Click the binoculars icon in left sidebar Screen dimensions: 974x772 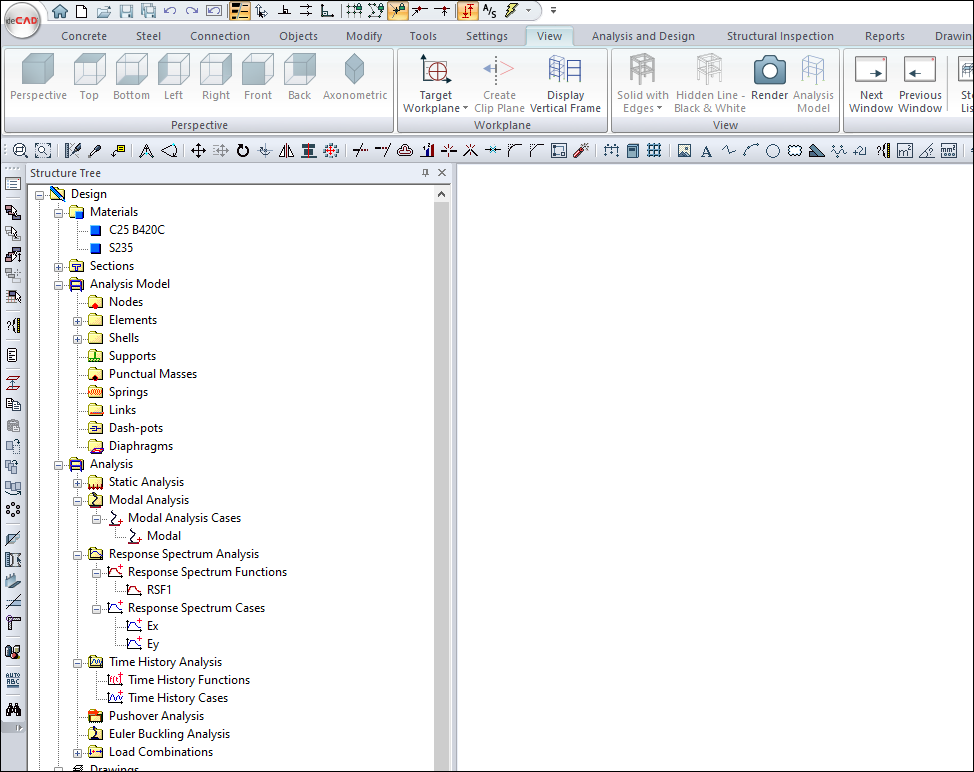[13, 709]
